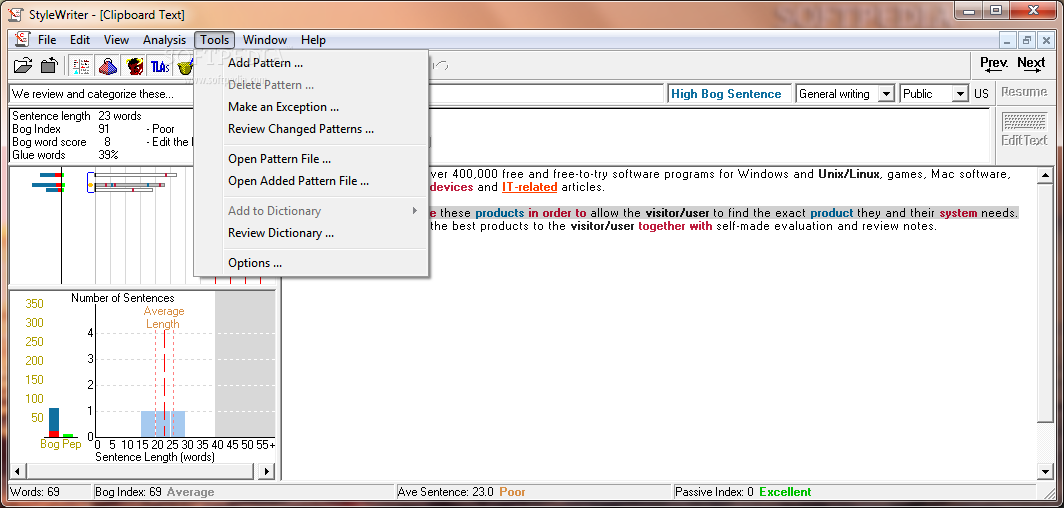Click Ave Sentence: 23.0 Poor status entry

tap(462, 492)
